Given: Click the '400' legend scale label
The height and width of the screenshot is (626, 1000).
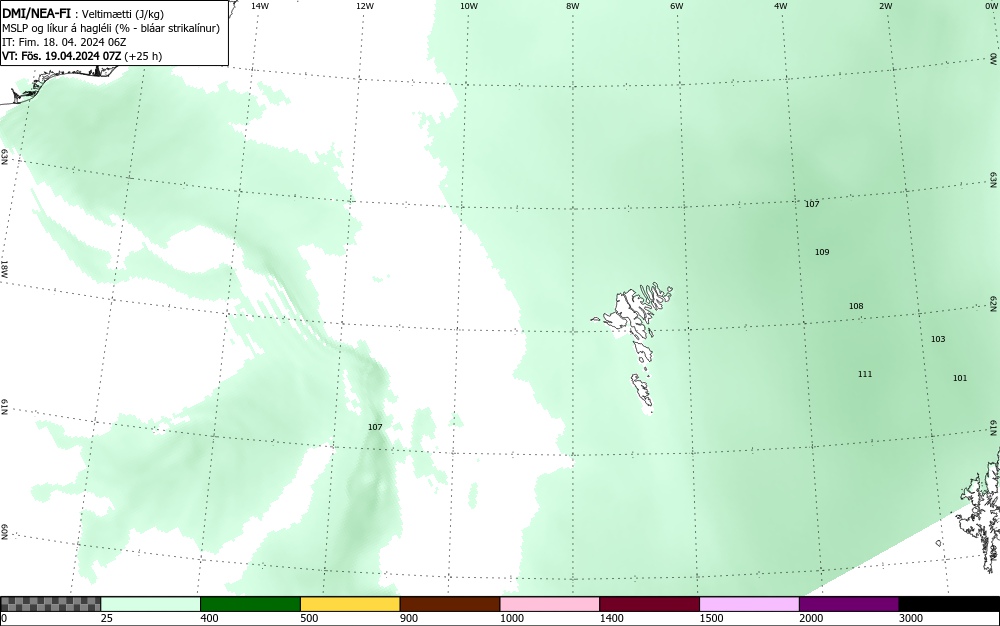Looking at the screenshot, I should (209, 618).
